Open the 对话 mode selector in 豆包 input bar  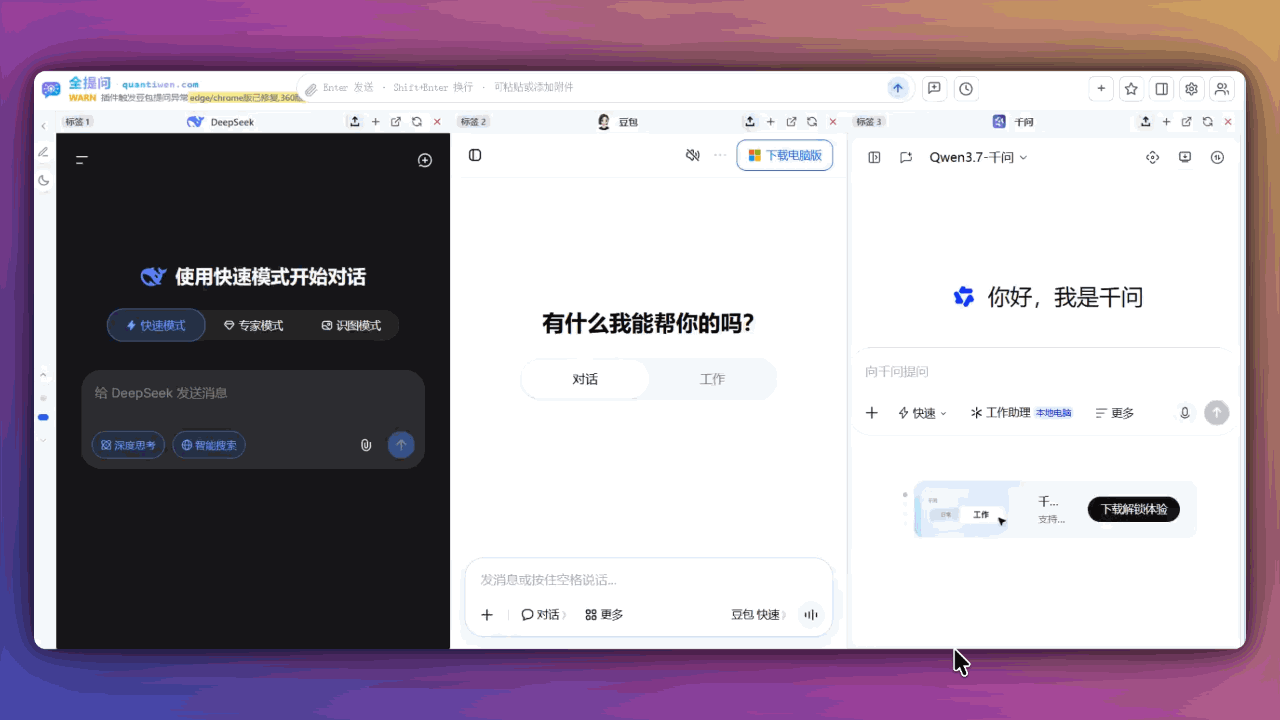tap(544, 615)
